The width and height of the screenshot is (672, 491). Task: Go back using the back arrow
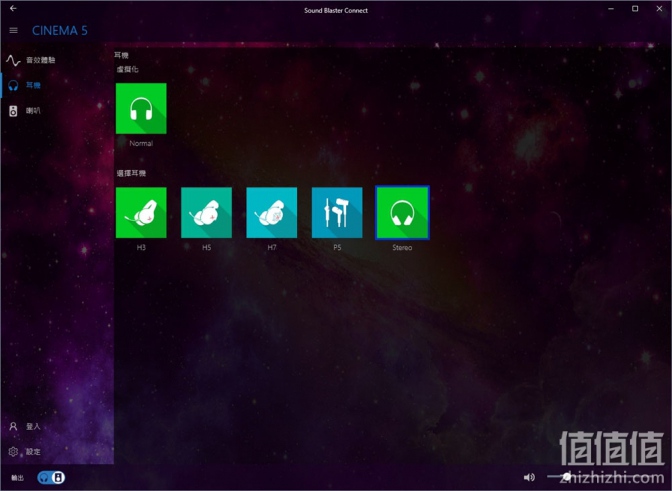click(x=13, y=8)
